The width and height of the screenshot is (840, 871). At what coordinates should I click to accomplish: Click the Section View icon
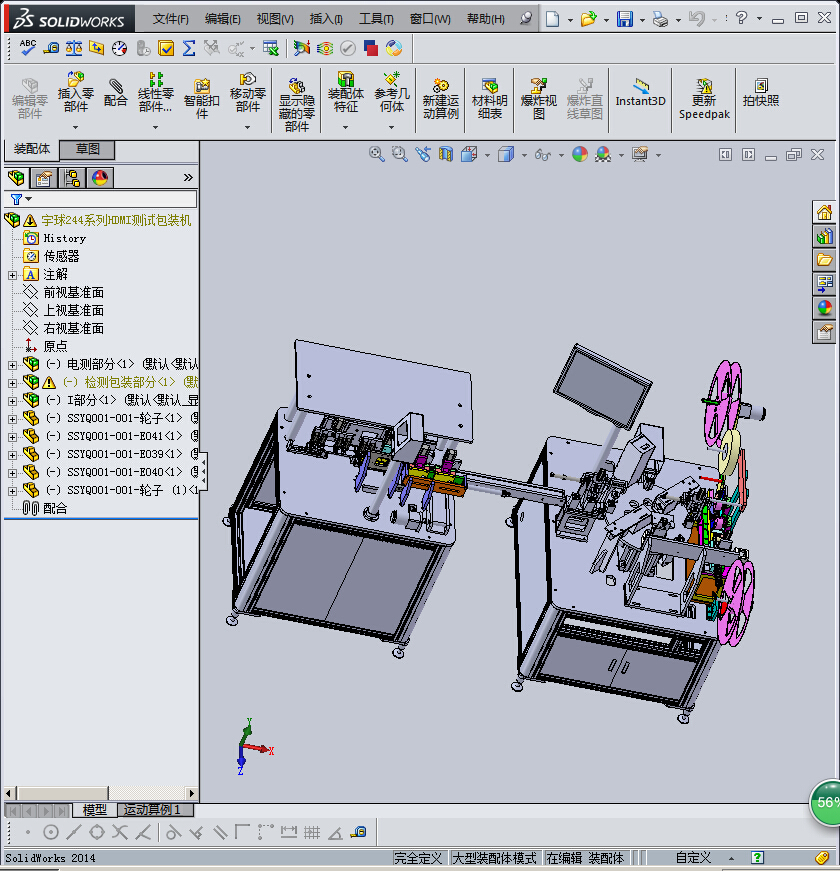pyautogui.click(x=446, y=154)
